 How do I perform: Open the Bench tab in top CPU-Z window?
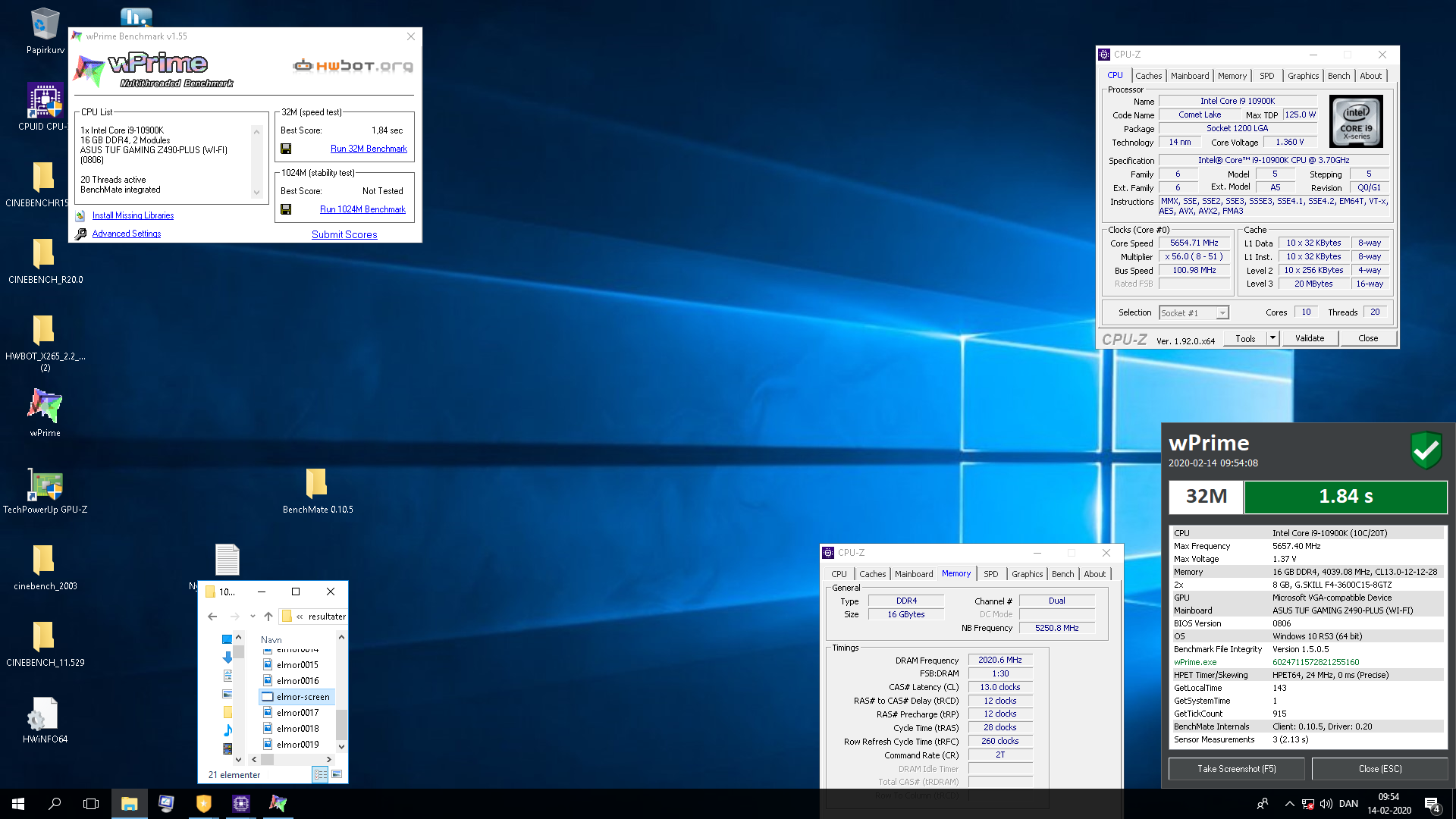1338,76
